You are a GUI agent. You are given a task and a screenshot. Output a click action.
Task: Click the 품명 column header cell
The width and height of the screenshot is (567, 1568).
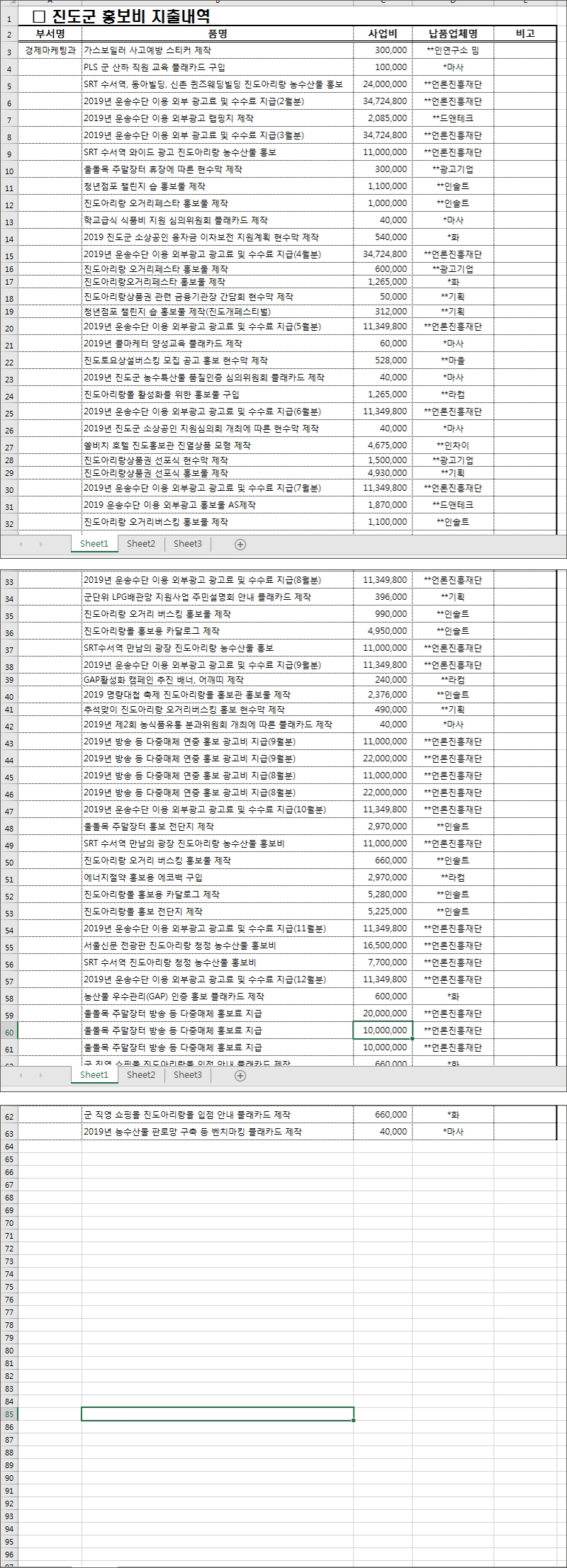pyautogui.click(x=218, y=33)
